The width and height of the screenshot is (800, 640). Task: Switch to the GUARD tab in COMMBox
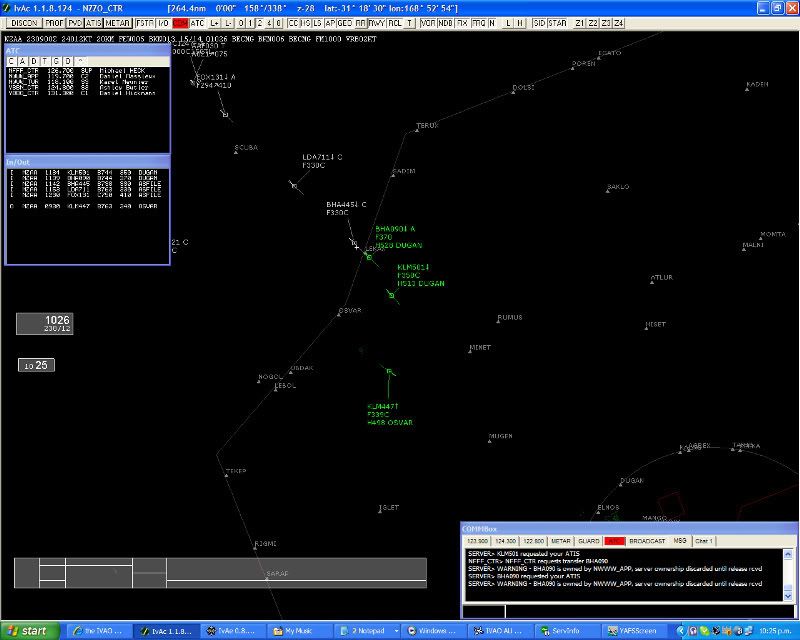(589, 541)
